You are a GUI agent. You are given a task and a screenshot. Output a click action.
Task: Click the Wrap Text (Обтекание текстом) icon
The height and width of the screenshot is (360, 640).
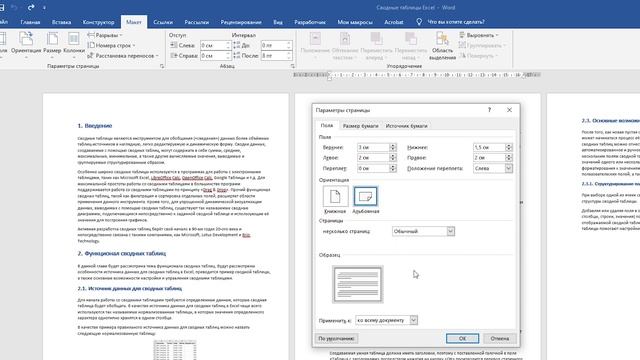[345, 46]
